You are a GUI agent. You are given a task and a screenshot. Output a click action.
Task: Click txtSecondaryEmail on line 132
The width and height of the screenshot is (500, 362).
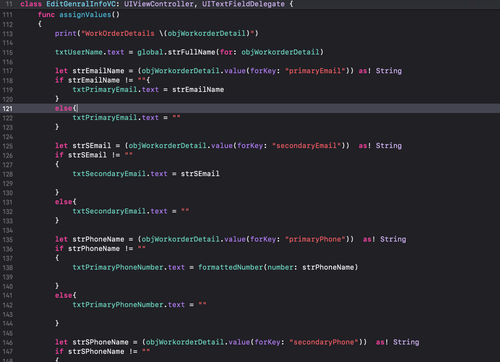click(109, 211)
